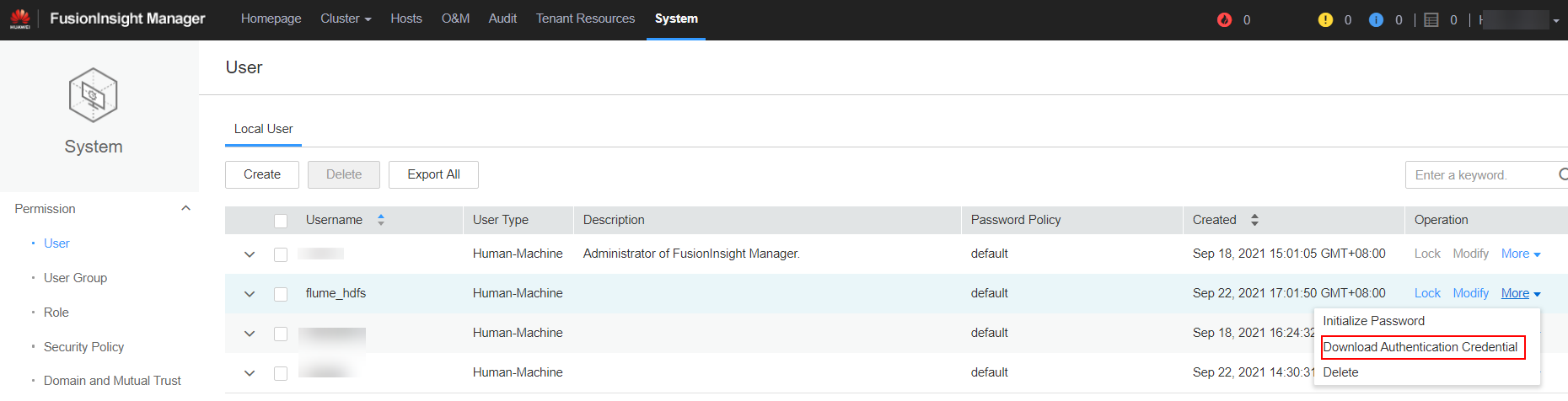Viewport: 1568px width, 401px height.
Task: Open the Cluster dropdown menu
Action: pyautogui.click(x=346, y=19)
